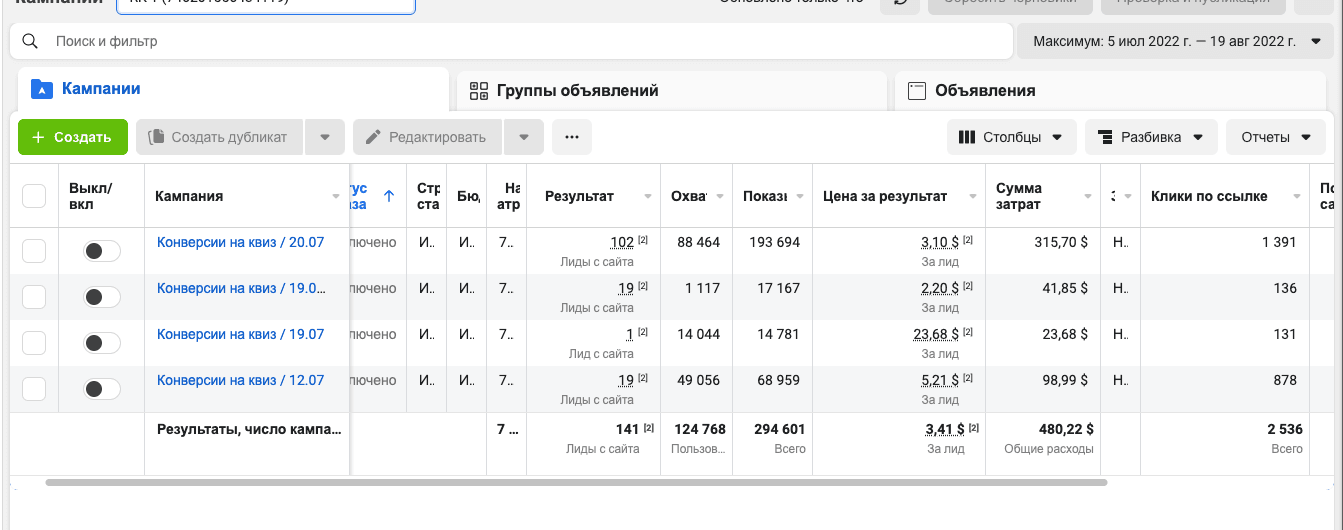Click the ads window icon
The height and width of the screenshot is (530, 1343).
(916, 90)
